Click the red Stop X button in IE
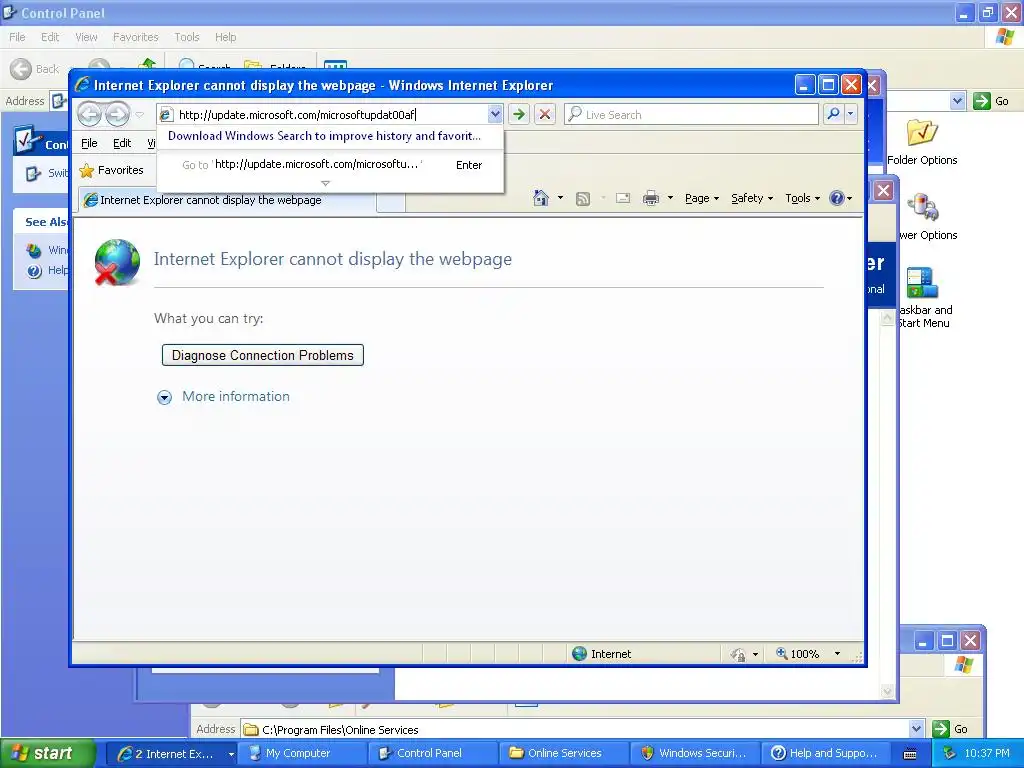 click(x=545, y=114)
